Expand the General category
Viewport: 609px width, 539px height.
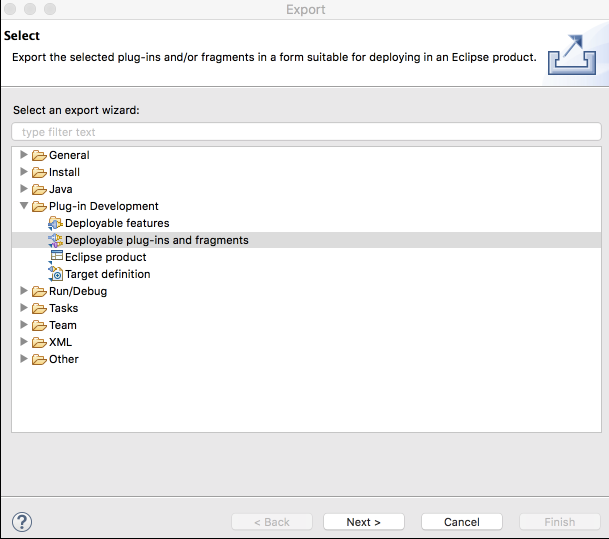[24, 155]
